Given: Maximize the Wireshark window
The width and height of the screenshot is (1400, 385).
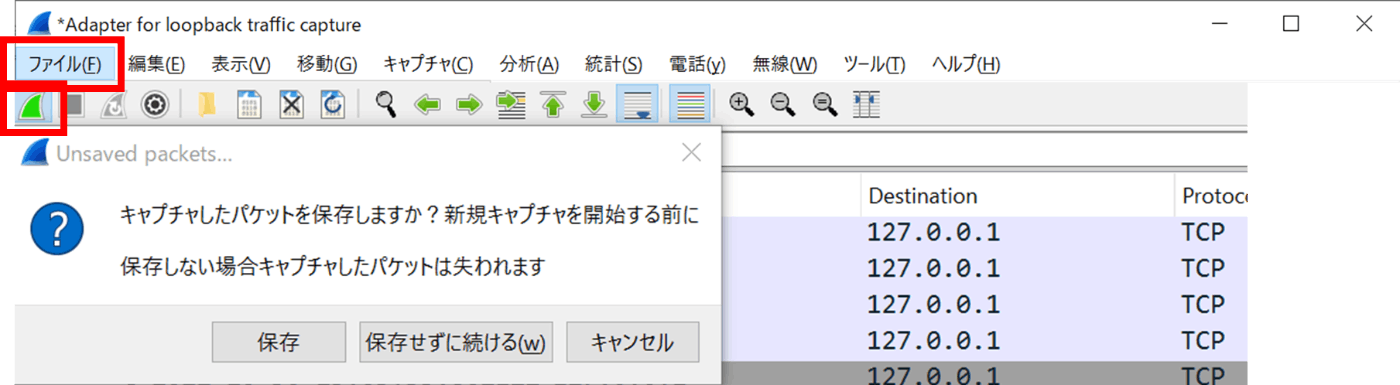Looking at the screenshot, I should 1291,23.
